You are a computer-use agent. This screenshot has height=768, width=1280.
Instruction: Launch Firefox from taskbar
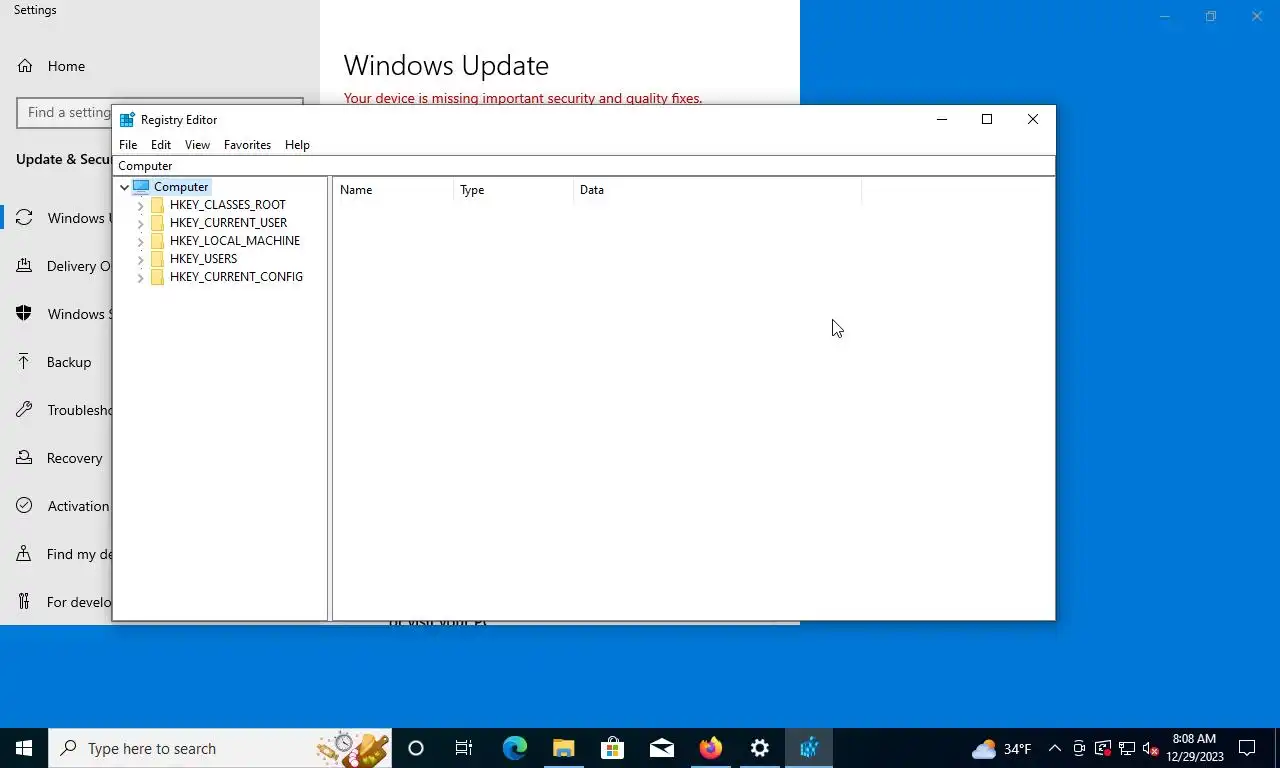tap(711, 748)
